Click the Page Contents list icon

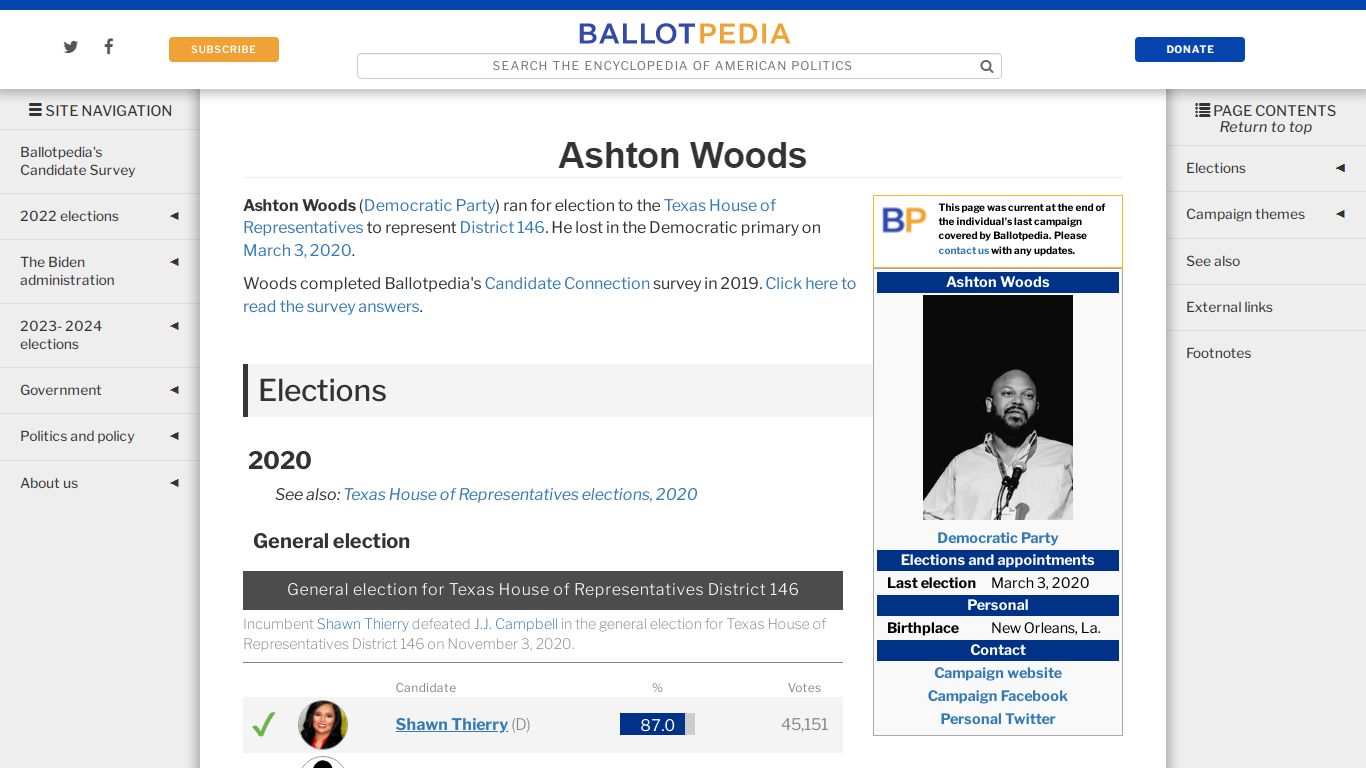click(x=1202, y=110)
